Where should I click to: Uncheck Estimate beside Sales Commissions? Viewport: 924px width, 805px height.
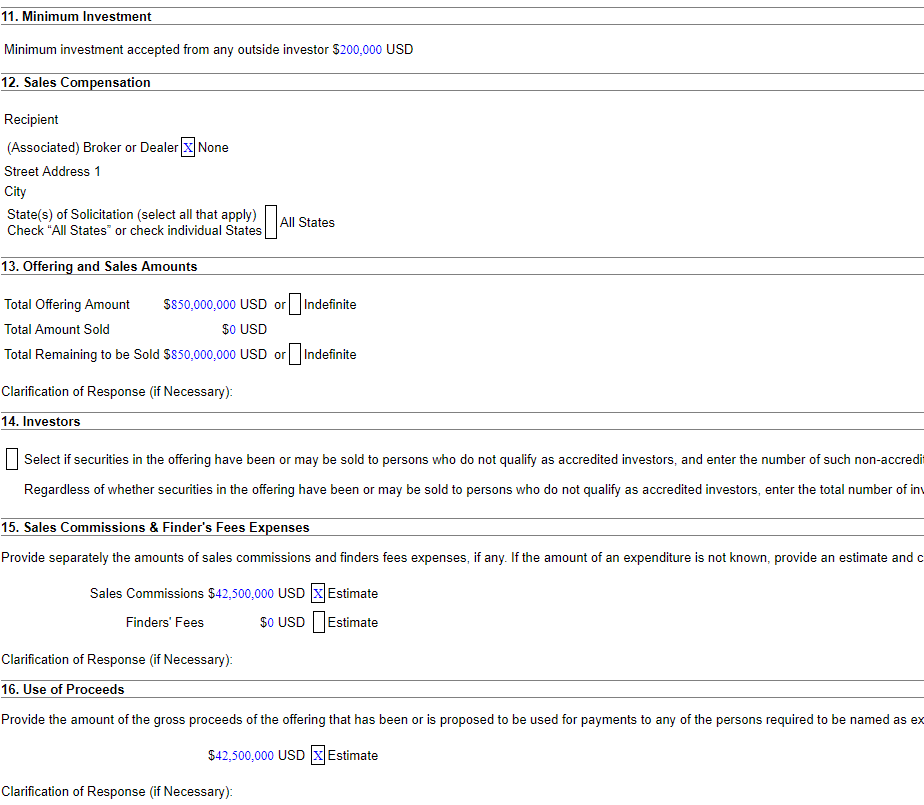[x=317, y=593]
